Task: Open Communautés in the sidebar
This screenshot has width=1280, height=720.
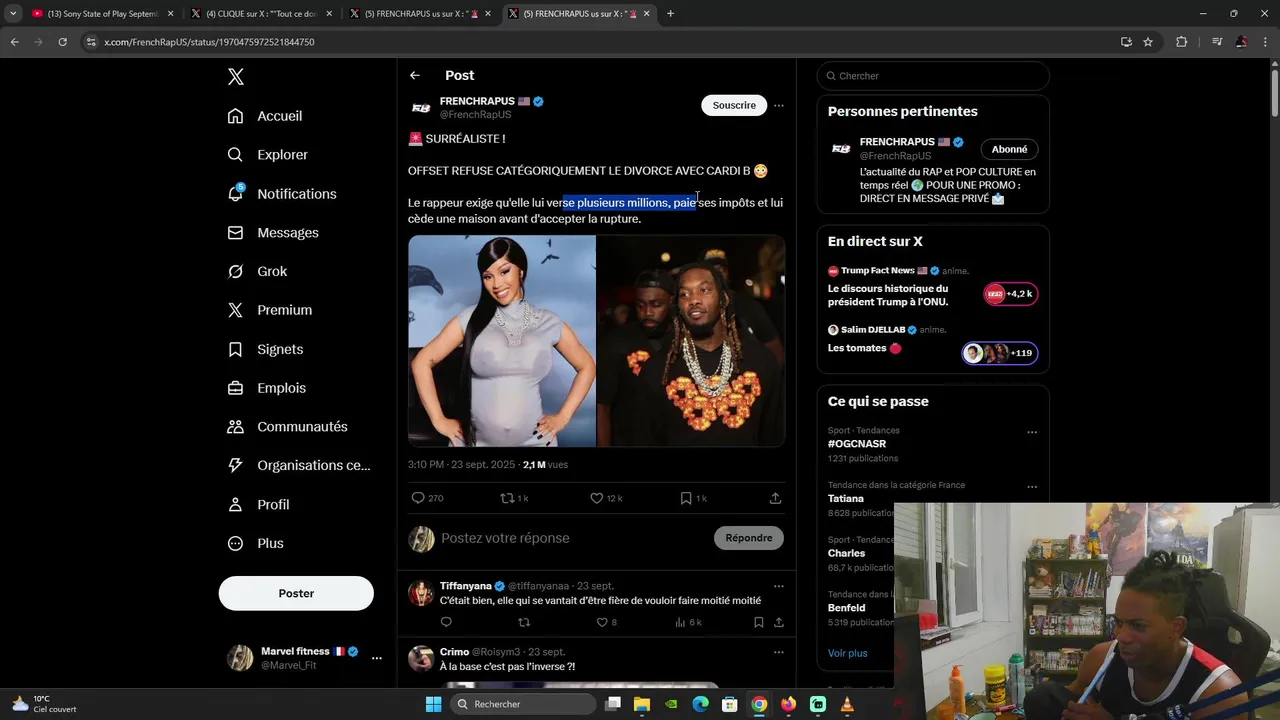Action: [x=288, y=427]
